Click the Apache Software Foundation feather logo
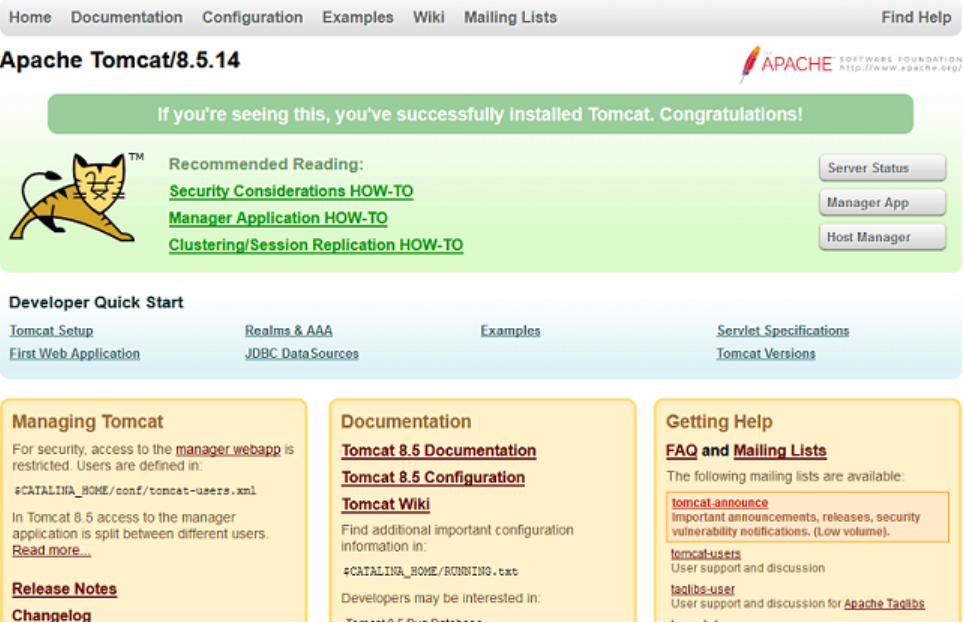Image resolution: width=964 pixels, height=623 pixels. [x=851, y=63]
